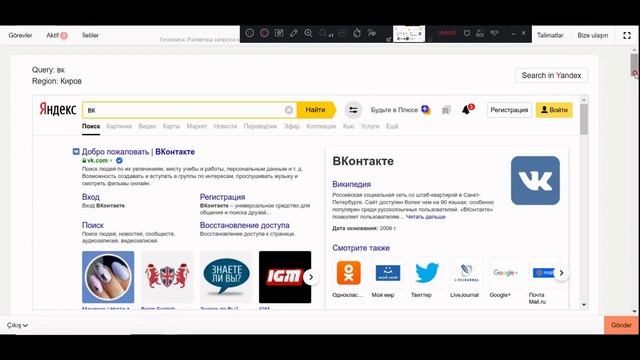Expand the Ещё more tabs menu
The width and height of the screenshot is (640, 360).
[x=392, y=126]
